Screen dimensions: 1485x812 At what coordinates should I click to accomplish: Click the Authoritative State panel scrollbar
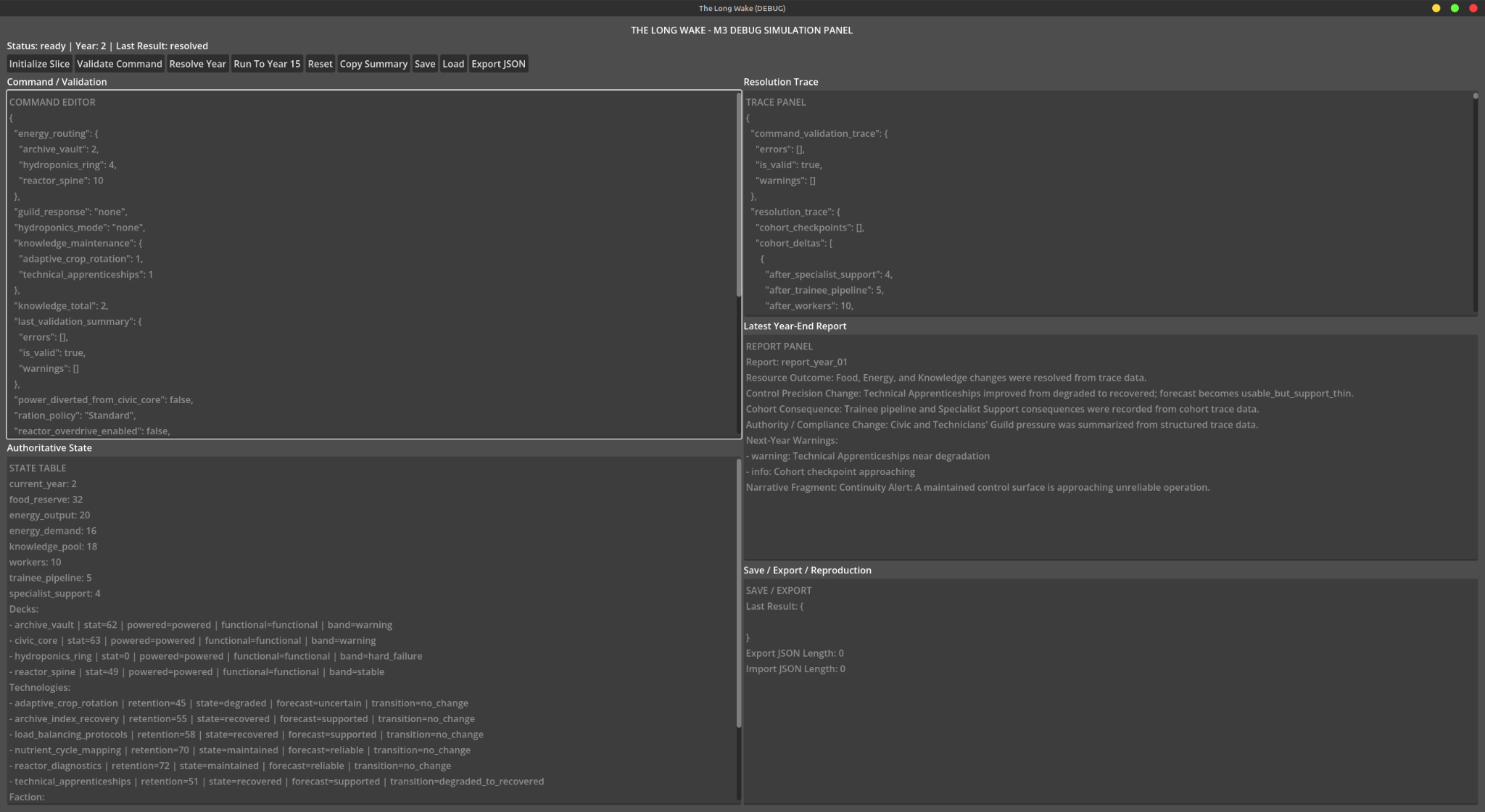click(x=739, y=593)
